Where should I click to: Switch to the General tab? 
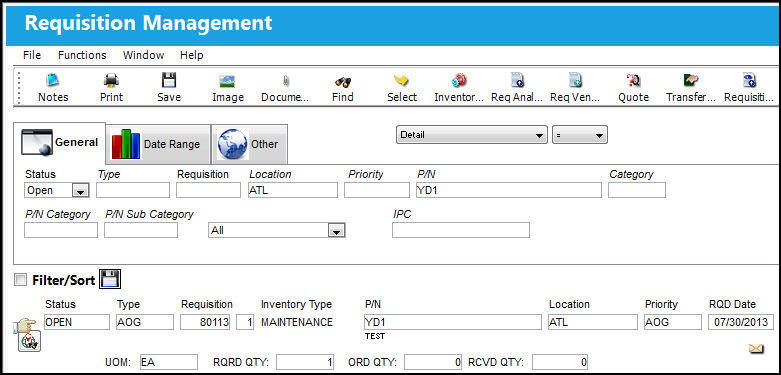(59, 143)
